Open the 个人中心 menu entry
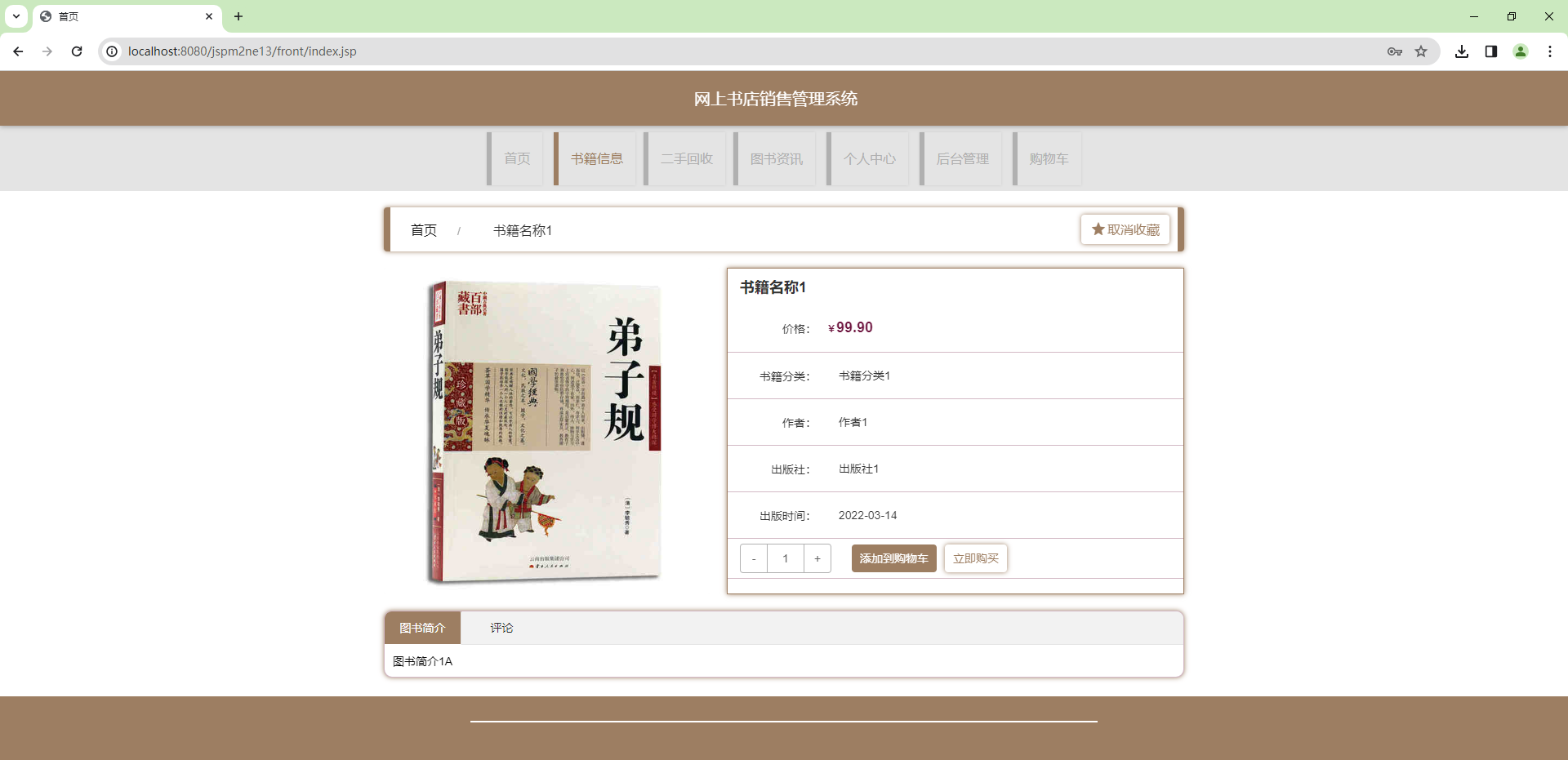 coord(869,158)
